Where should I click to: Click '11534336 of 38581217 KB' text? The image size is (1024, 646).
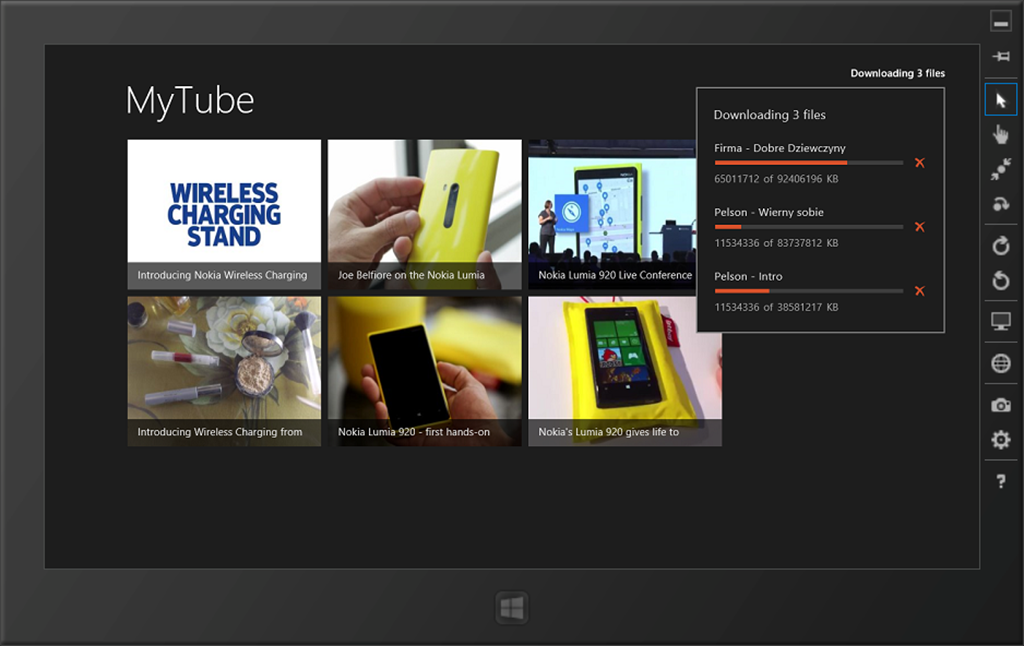click(x=776, y=307)
